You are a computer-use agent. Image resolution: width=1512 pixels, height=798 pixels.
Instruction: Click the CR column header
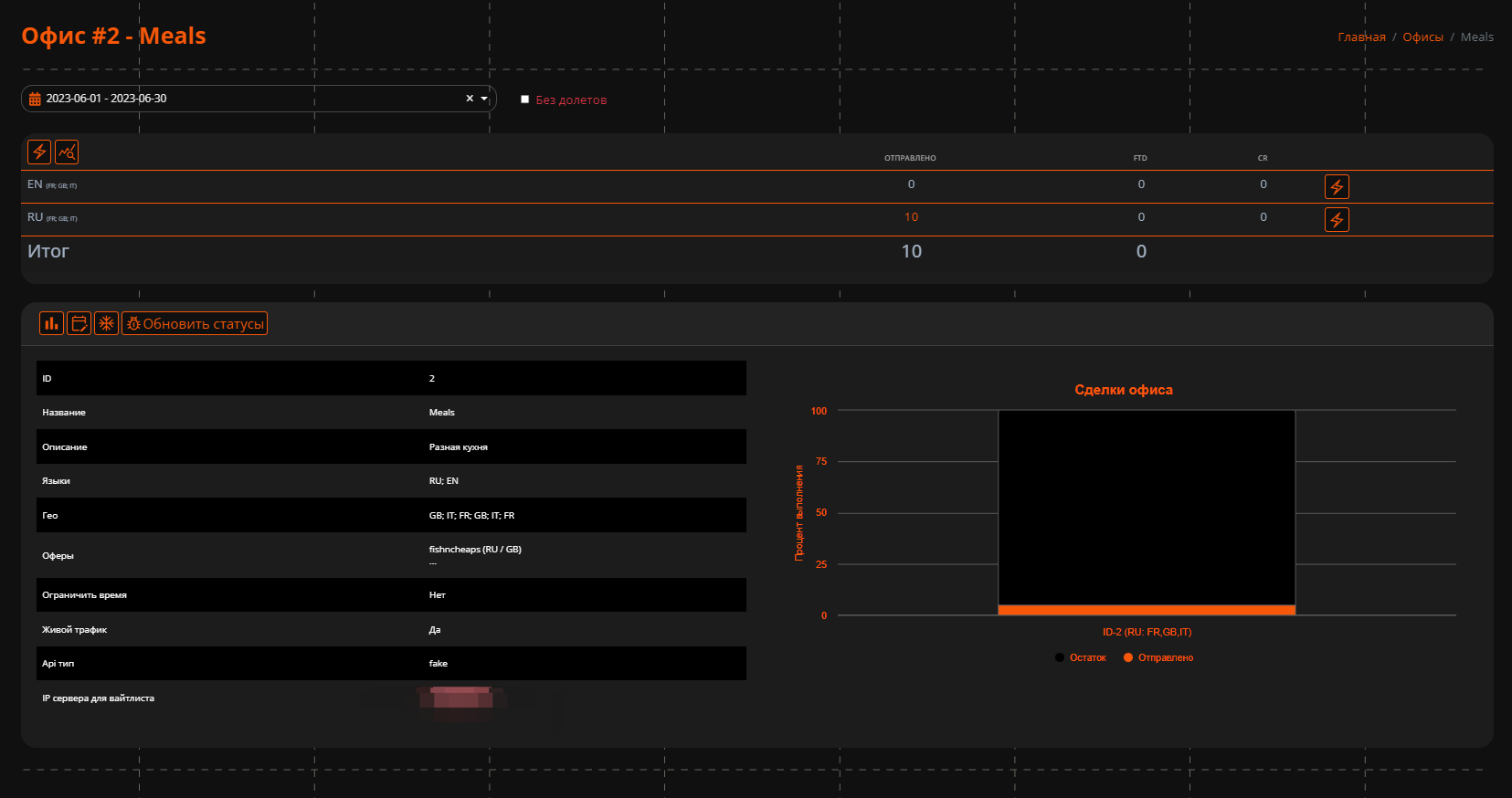click(1263, 158)
